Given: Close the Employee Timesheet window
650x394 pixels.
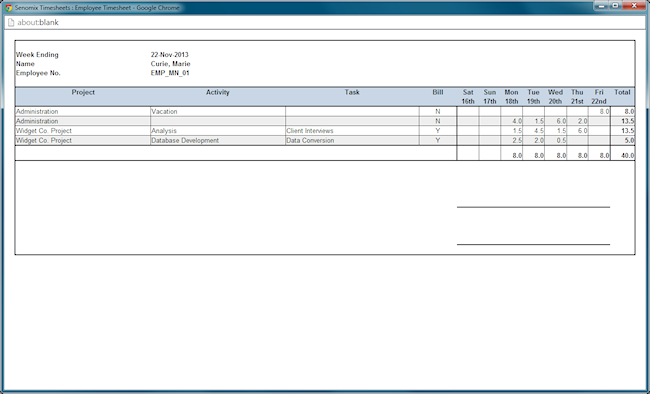Looking at the screenshot, I should (634, 6).
